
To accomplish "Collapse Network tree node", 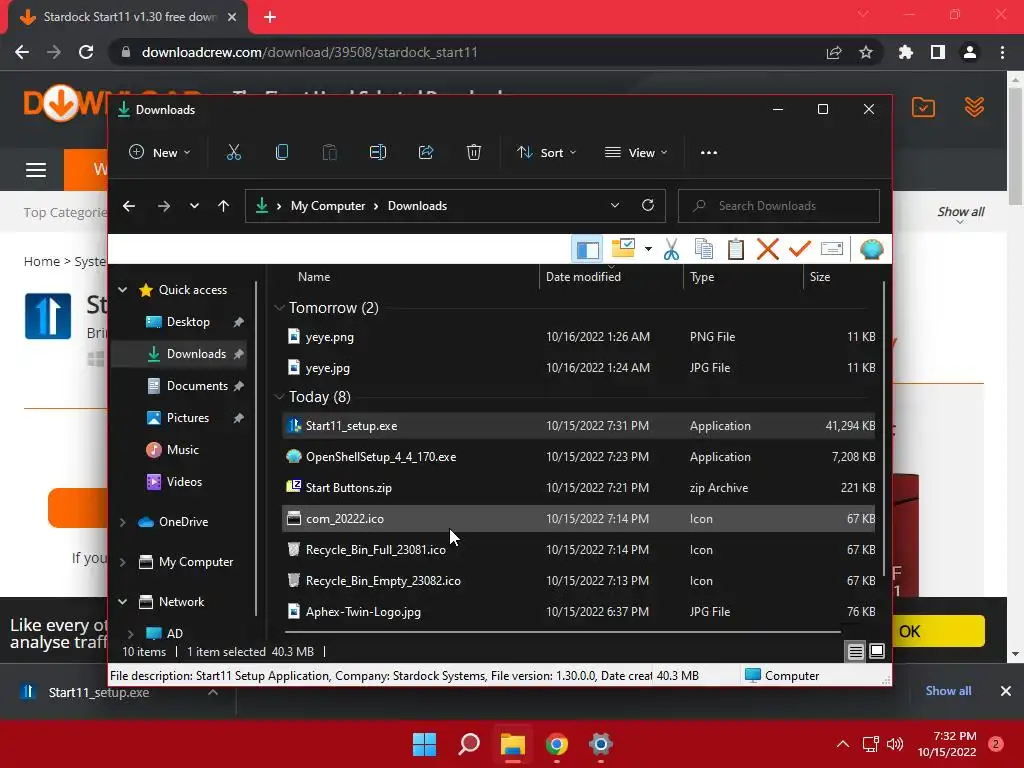I will coord(123,601).
